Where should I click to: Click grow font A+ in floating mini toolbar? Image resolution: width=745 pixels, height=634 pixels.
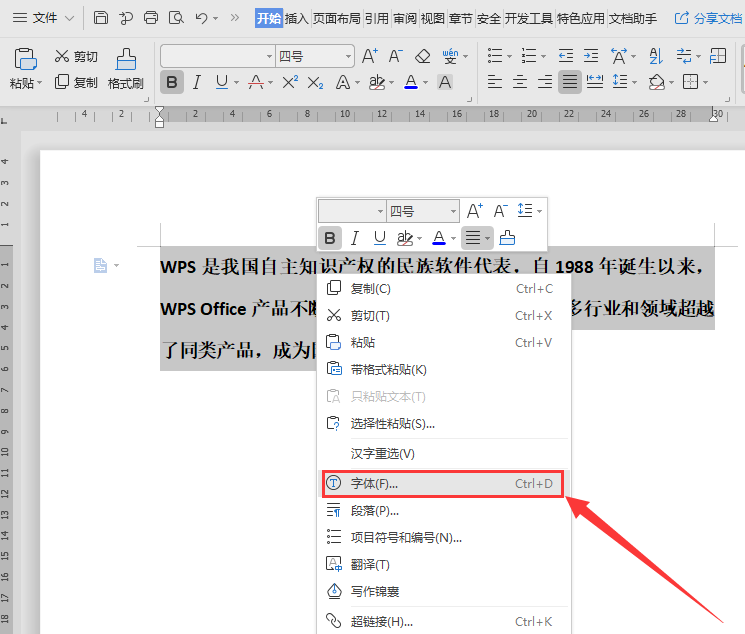[x=475, y=211]
